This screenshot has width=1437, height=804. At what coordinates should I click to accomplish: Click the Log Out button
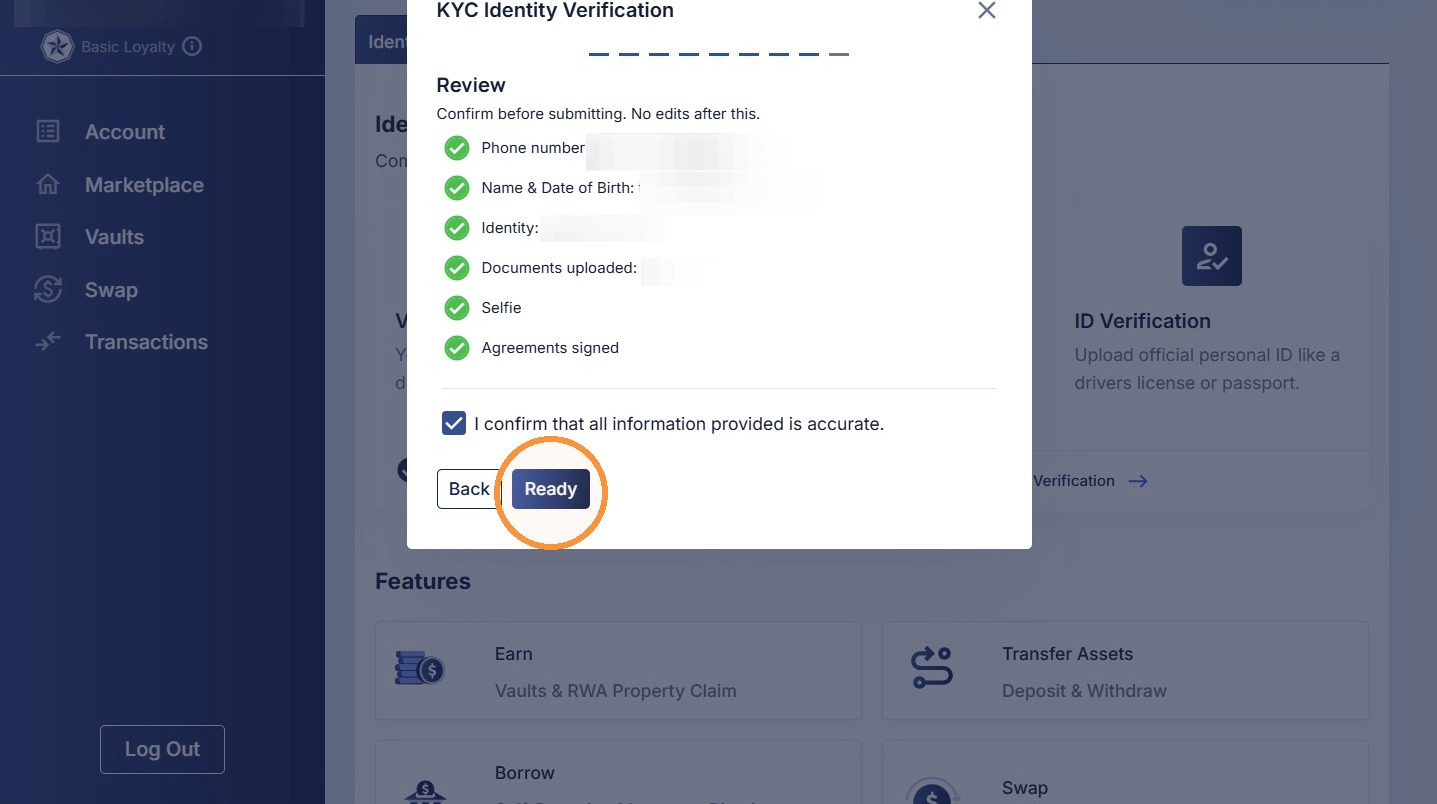pyautogui.click(x=162, y=749)
